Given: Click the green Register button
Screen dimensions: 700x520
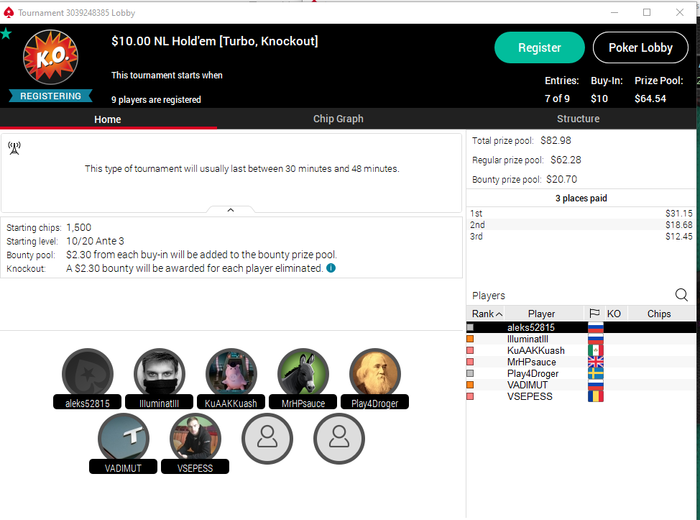Looking at the screenshot, I should coord(539,48).
